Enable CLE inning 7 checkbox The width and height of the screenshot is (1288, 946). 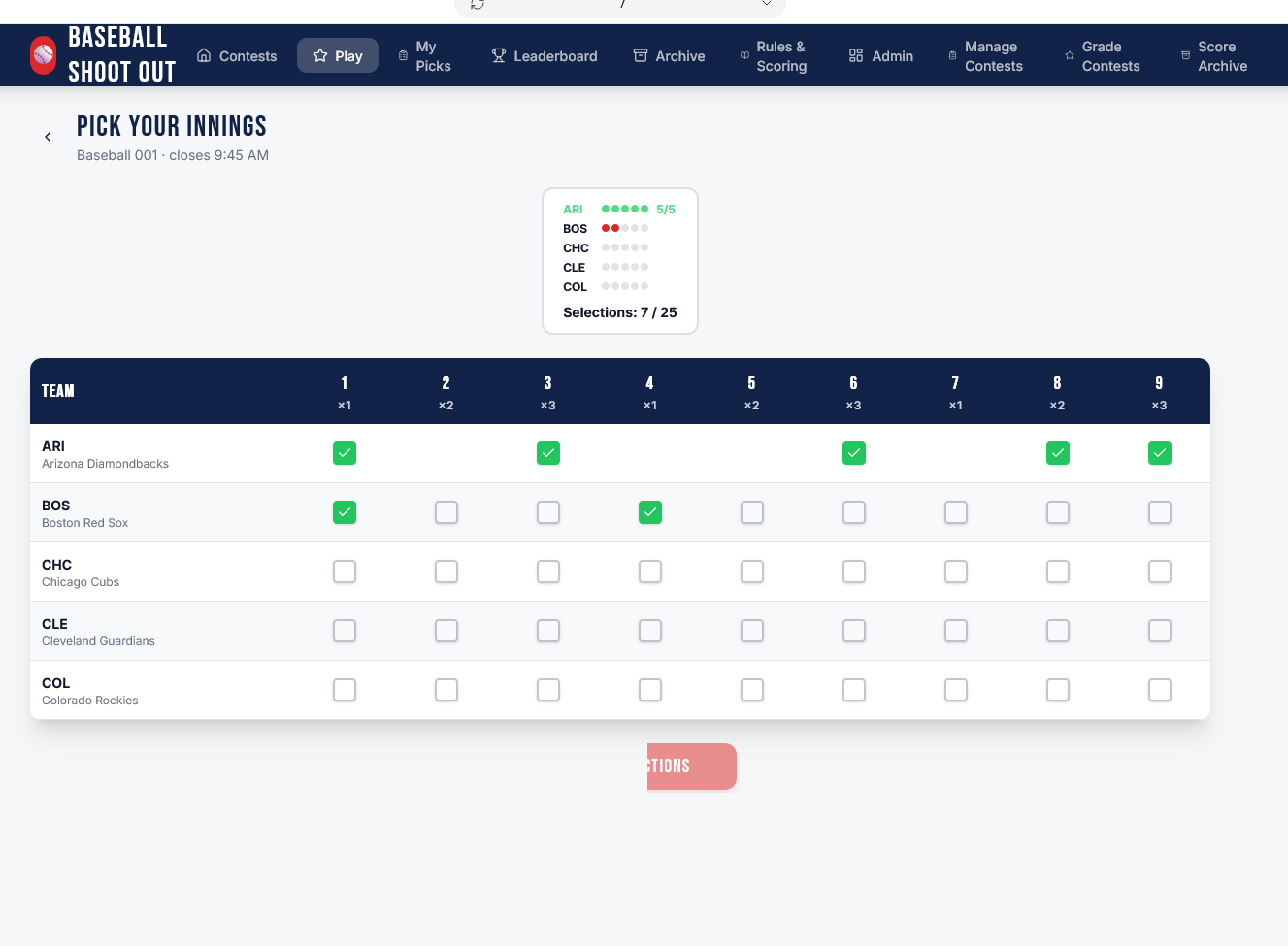pos(956,631)
